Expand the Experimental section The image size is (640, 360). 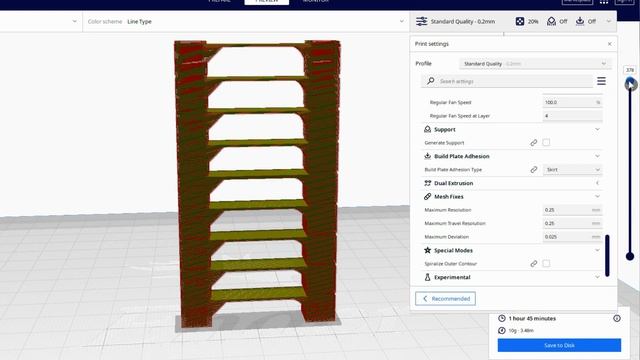point(597,277)
